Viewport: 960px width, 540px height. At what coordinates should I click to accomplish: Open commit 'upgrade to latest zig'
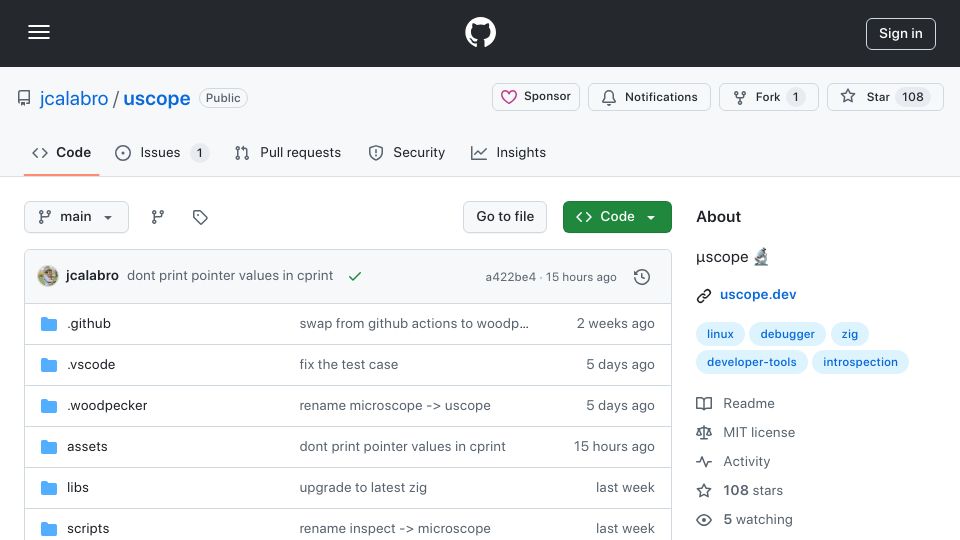363,487
